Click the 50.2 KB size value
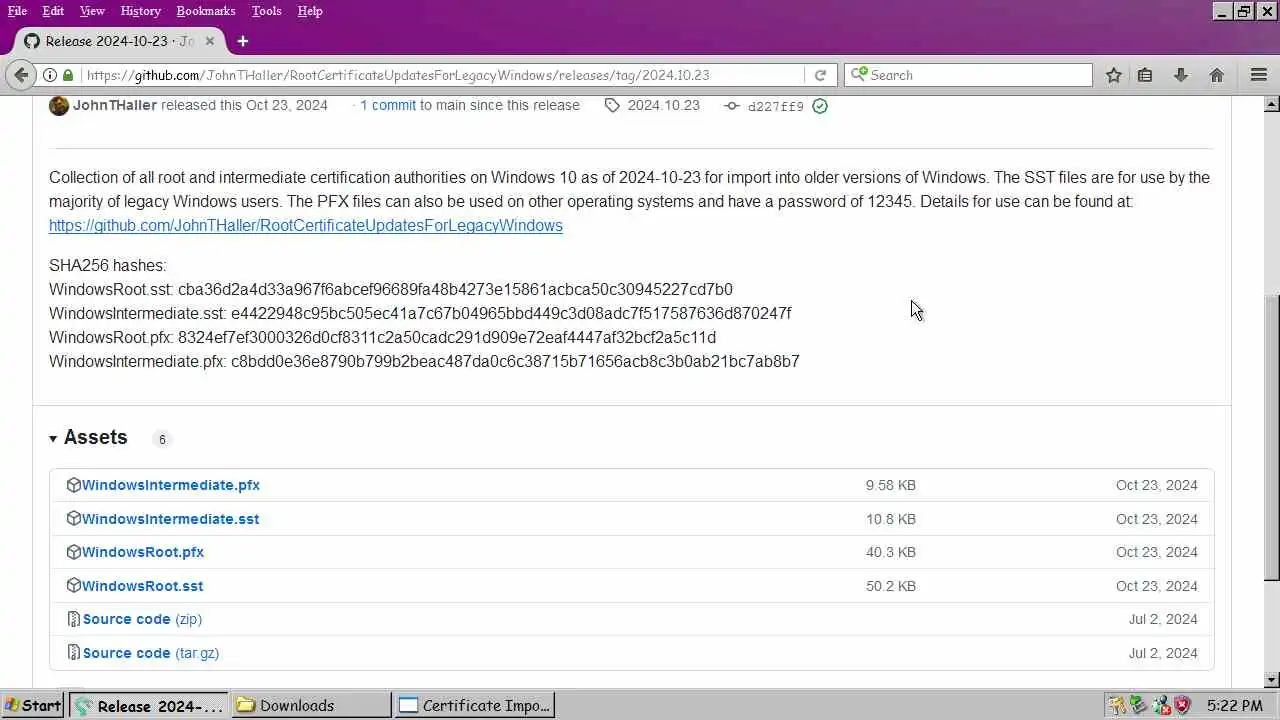This screenshot has width=1280, height=720. click(x=891, y=586)
